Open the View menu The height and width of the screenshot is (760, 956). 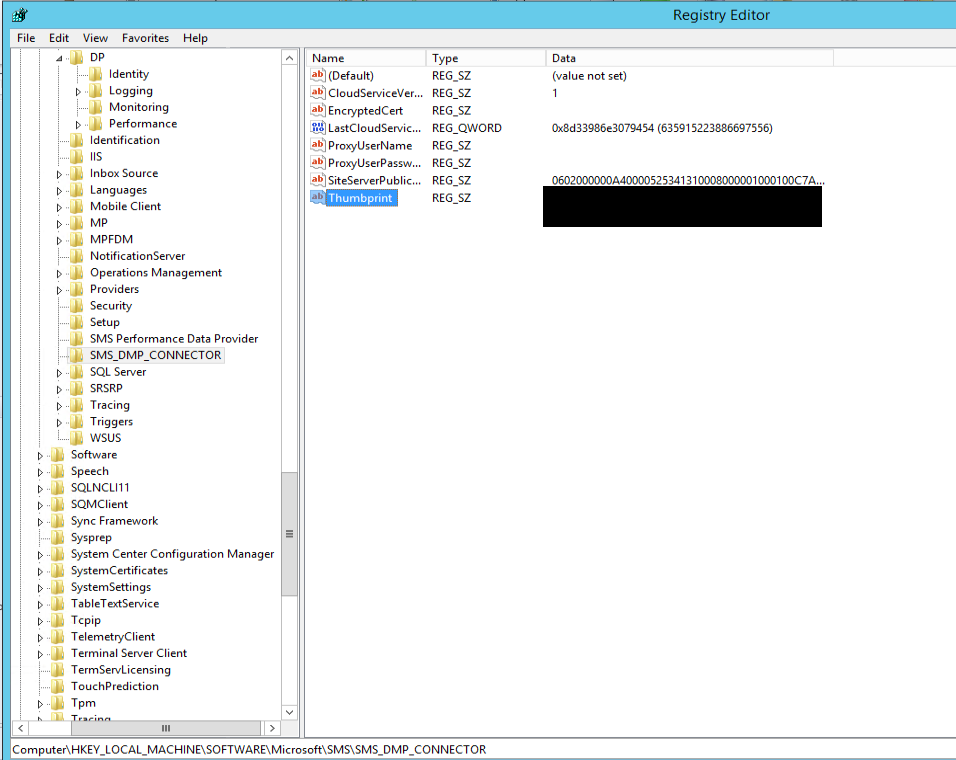[x=95, y=38]
